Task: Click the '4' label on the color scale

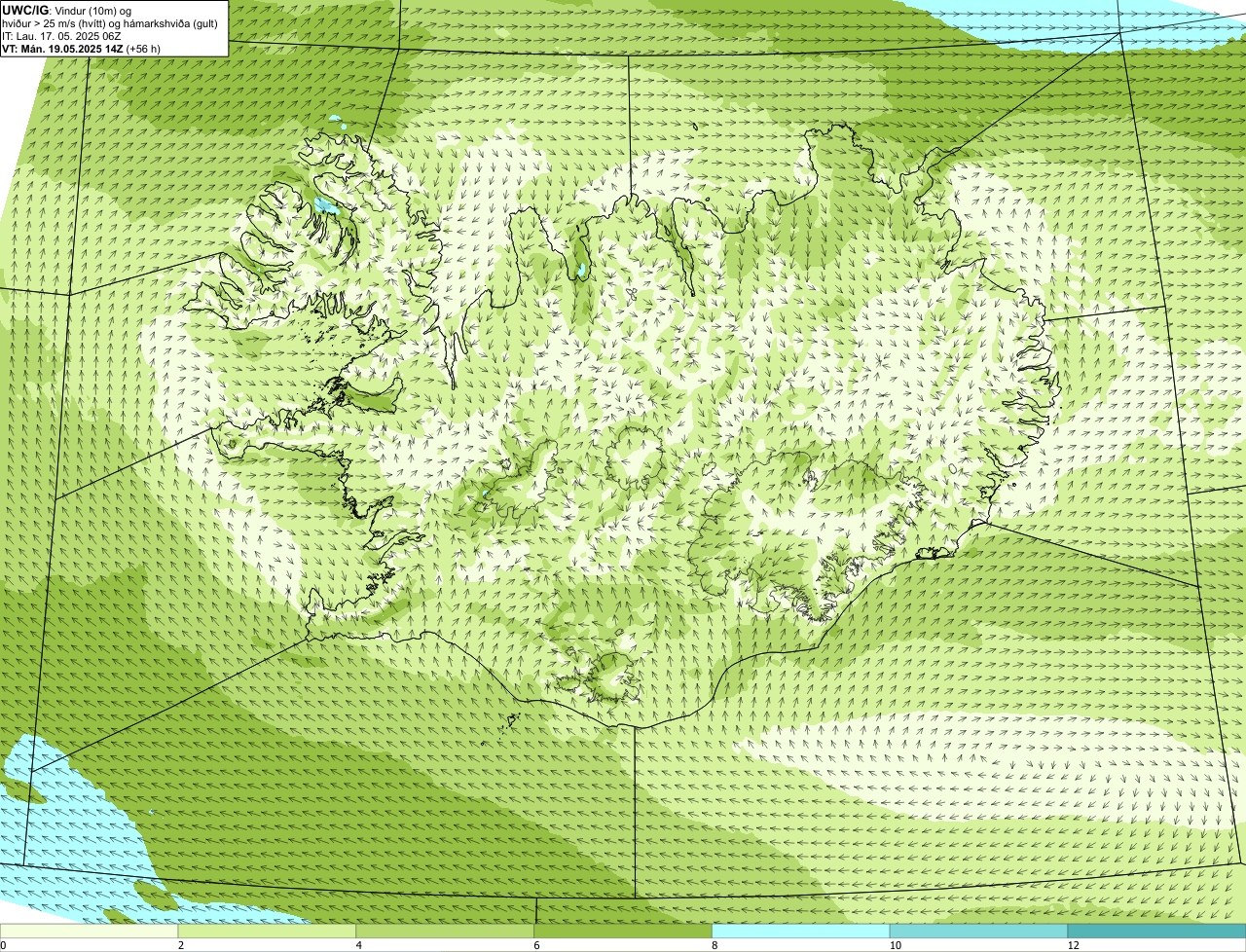Action: (x=359, y=945)
